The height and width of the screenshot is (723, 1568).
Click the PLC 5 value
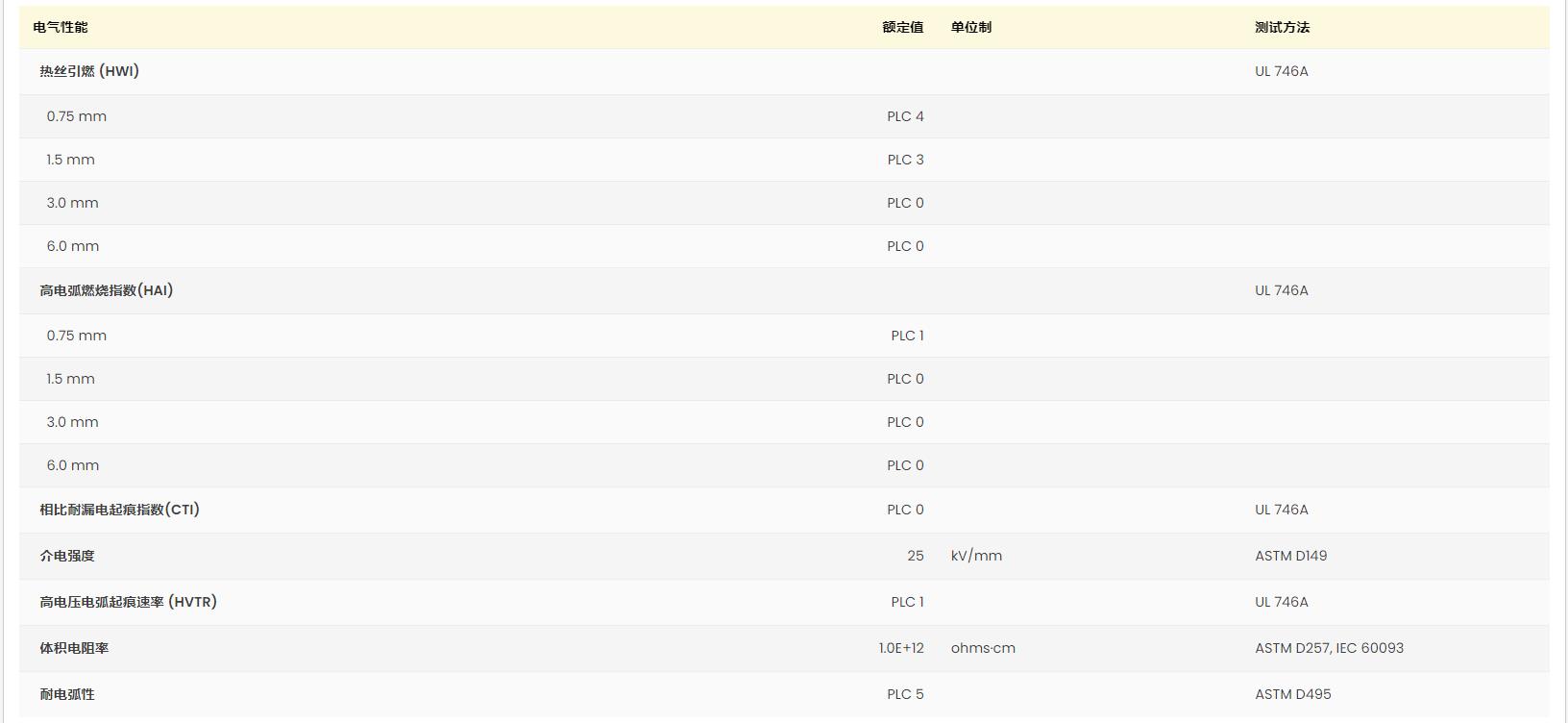pyautogui.click(x=905, y=694)
